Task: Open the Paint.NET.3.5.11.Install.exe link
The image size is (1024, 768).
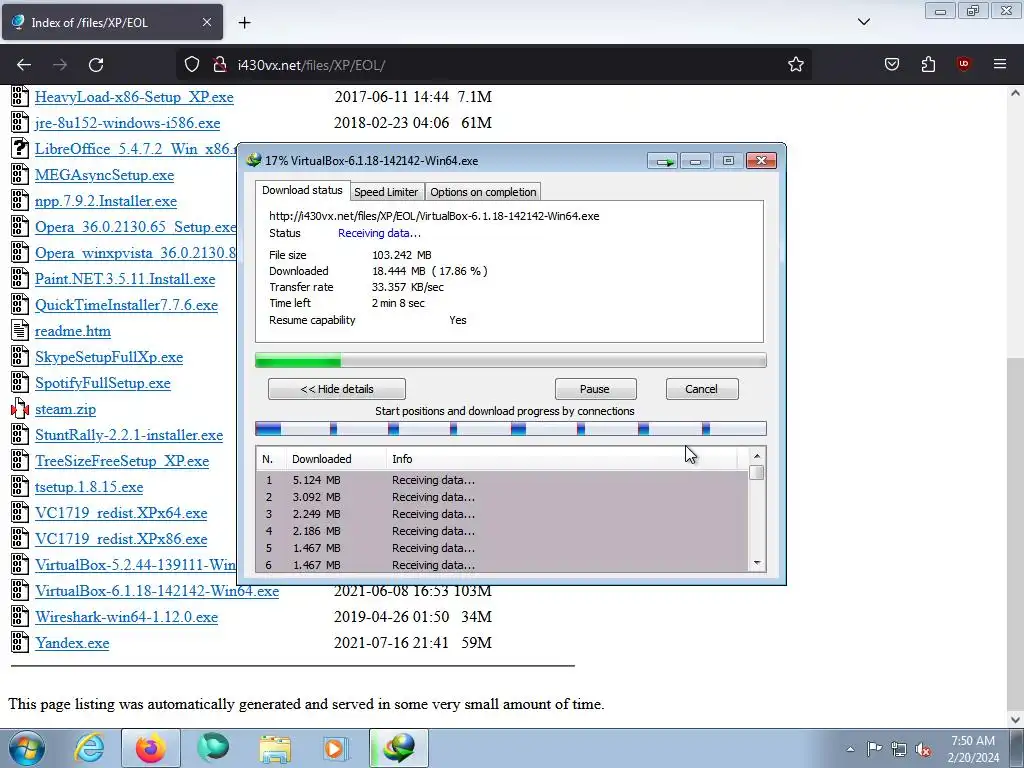Action: [x=125, y=280]
